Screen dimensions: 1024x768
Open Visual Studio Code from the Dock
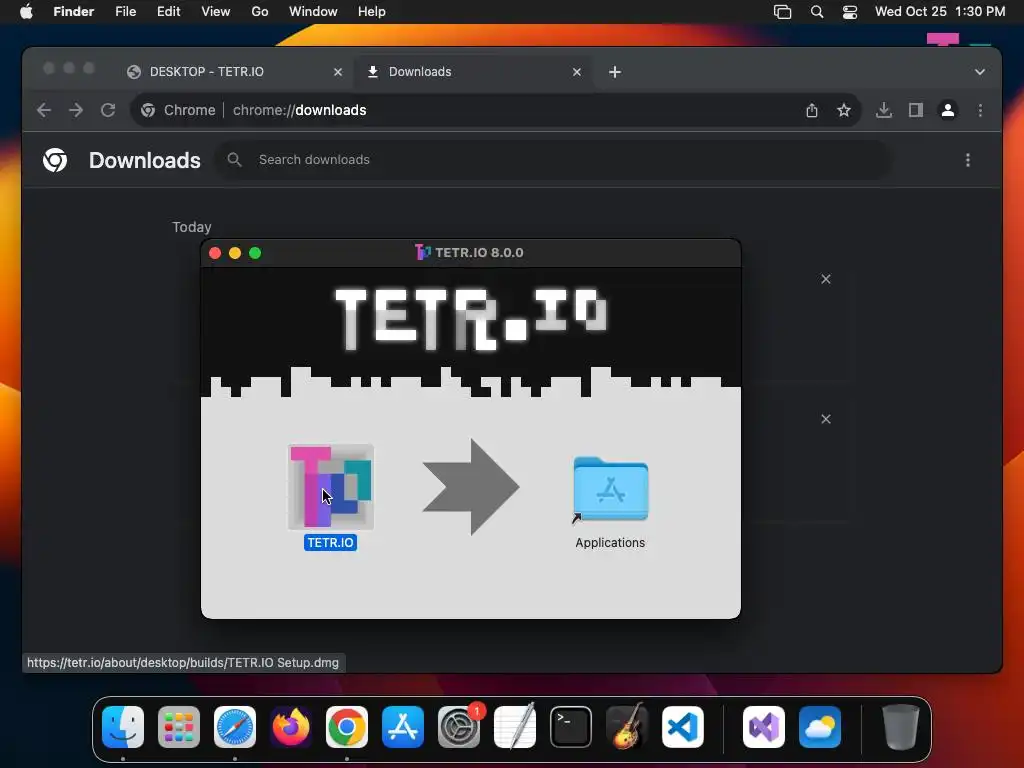pos(683,727)
